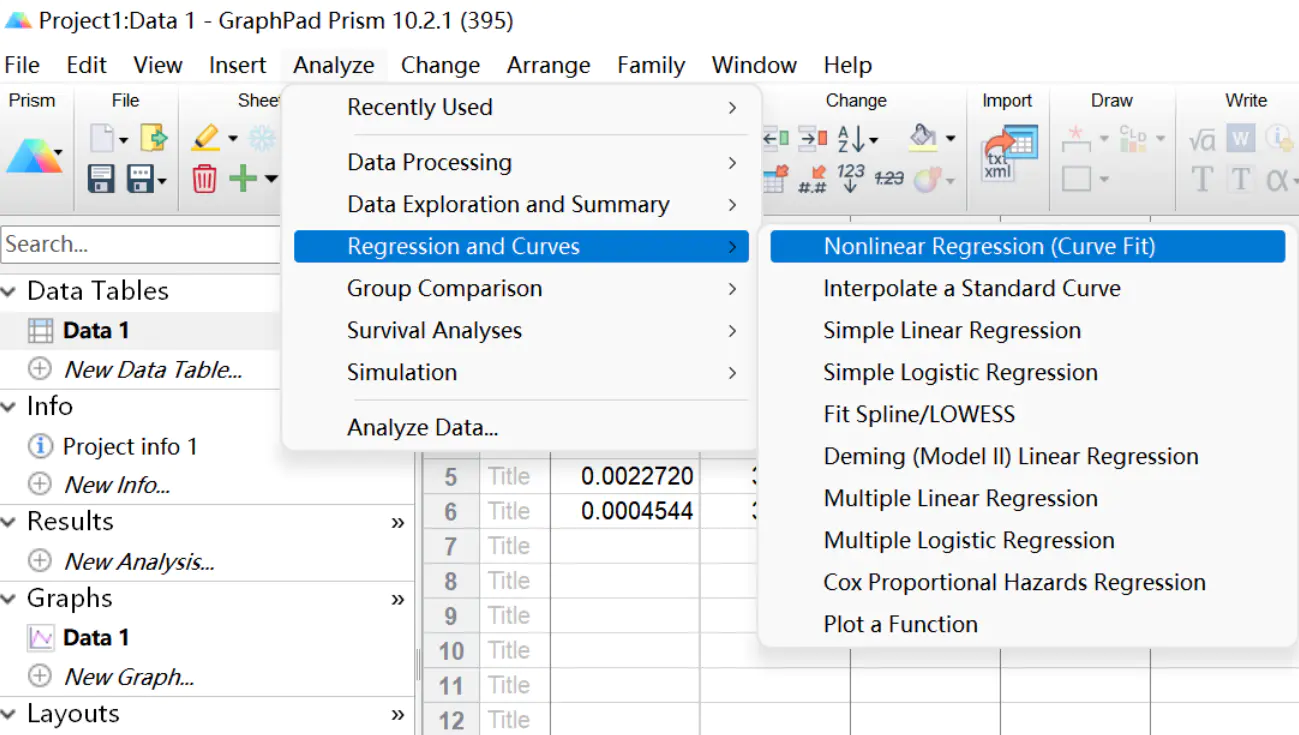Click the color scheme palette icon
This screenshot has width=1299, height=735.
[927, 179]
